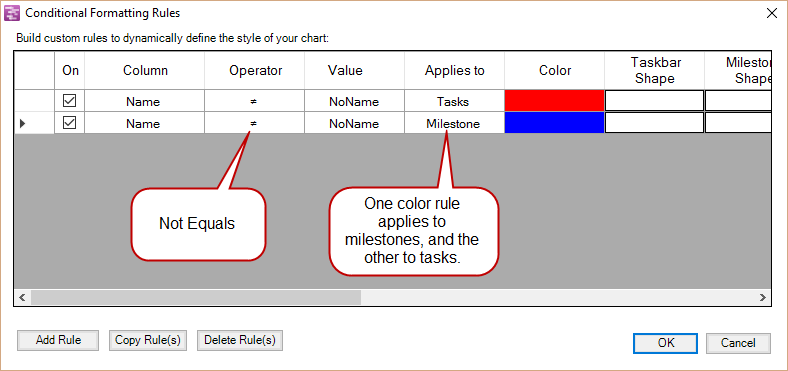Open the Column cell in the Milestone rule
The image size is (788, 371).
pos(144,123)
